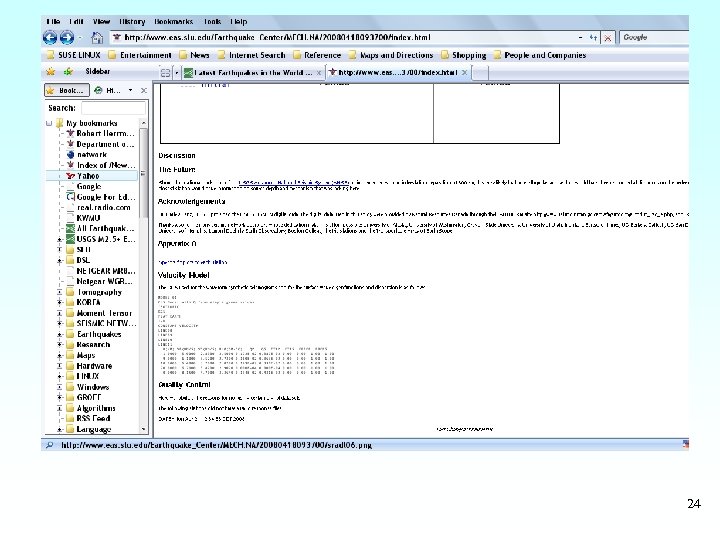This screenshot has width=720, height=540.
Task: Click the sidebar Search field
Action: [x=113, y=108]
